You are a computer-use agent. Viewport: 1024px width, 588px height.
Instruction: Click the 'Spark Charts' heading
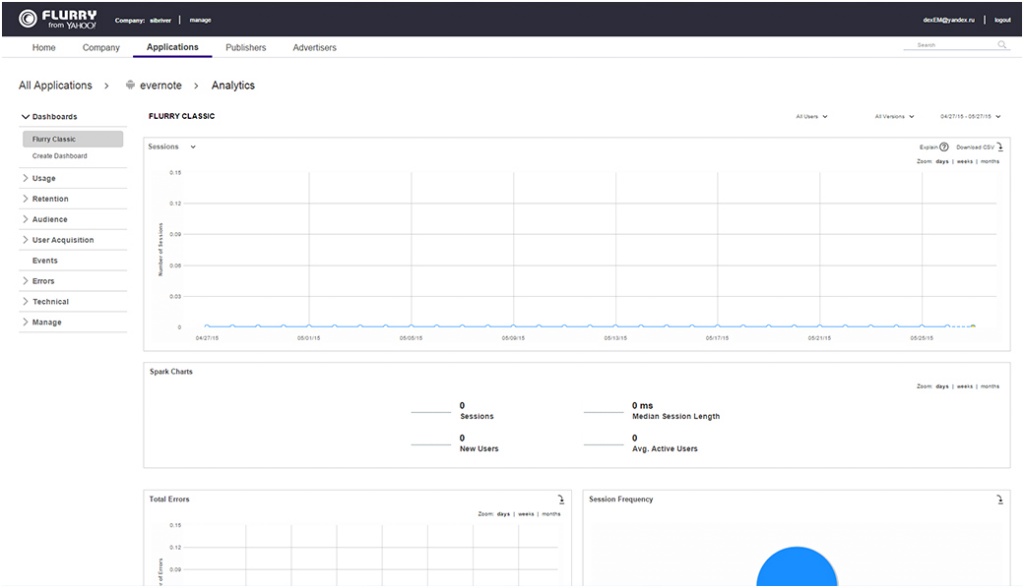171,372
